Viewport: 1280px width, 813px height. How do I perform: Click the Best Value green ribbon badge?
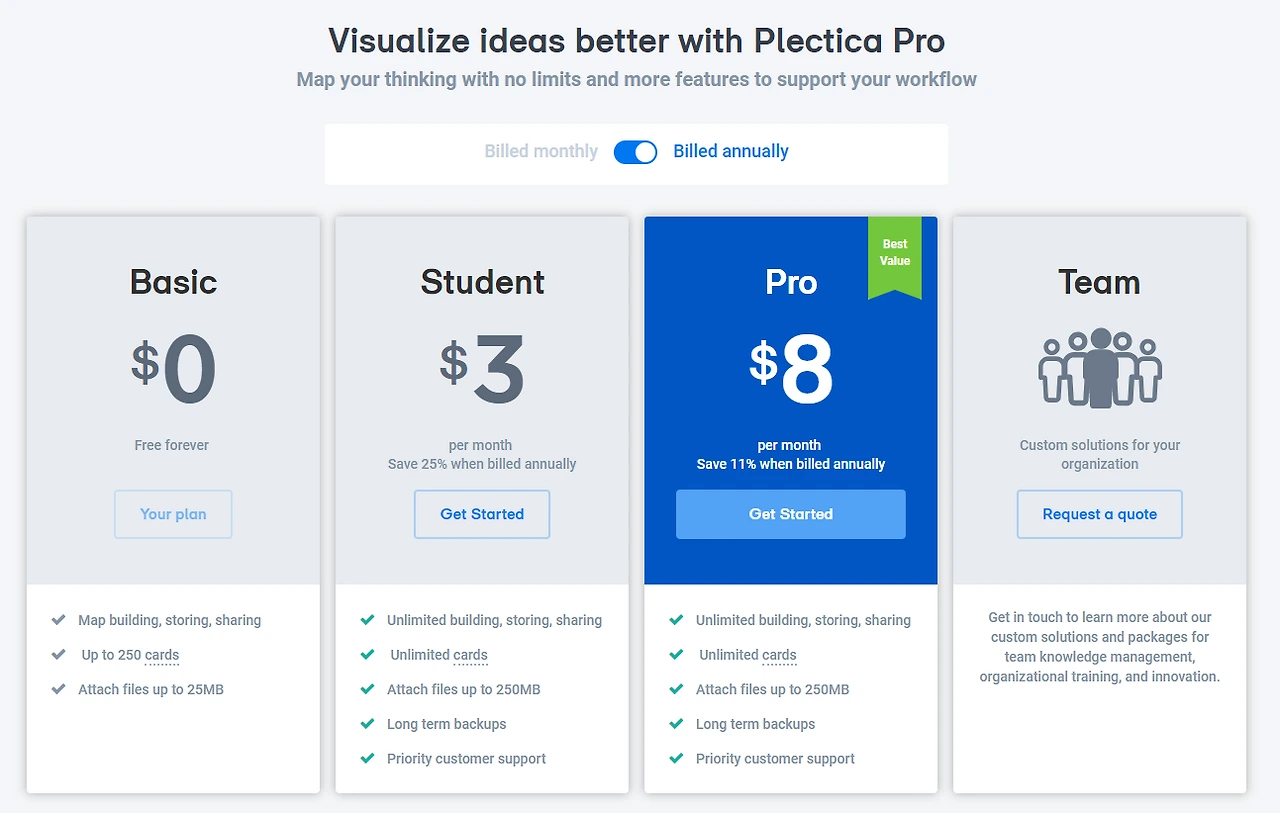[x=895, y=257]
